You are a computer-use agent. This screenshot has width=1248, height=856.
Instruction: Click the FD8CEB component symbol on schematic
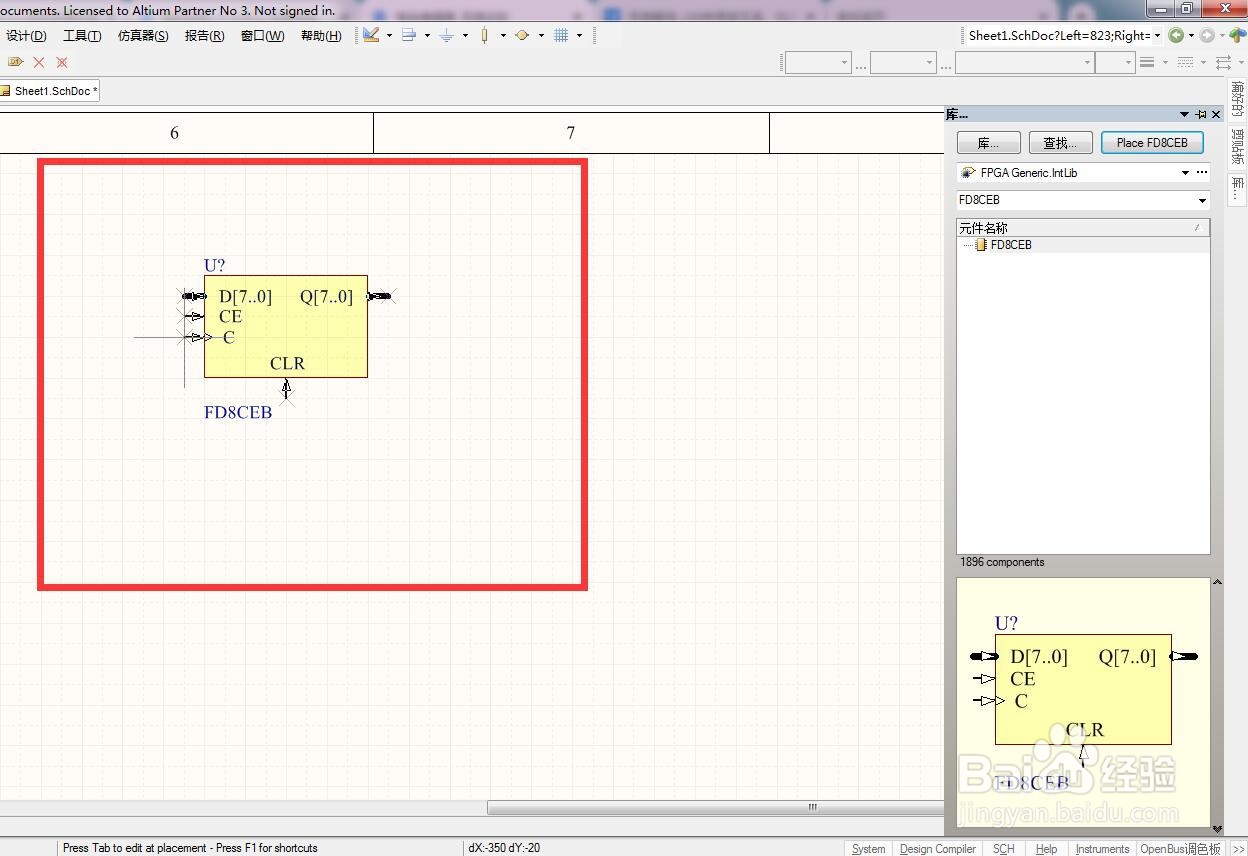[x=285, y=326]
